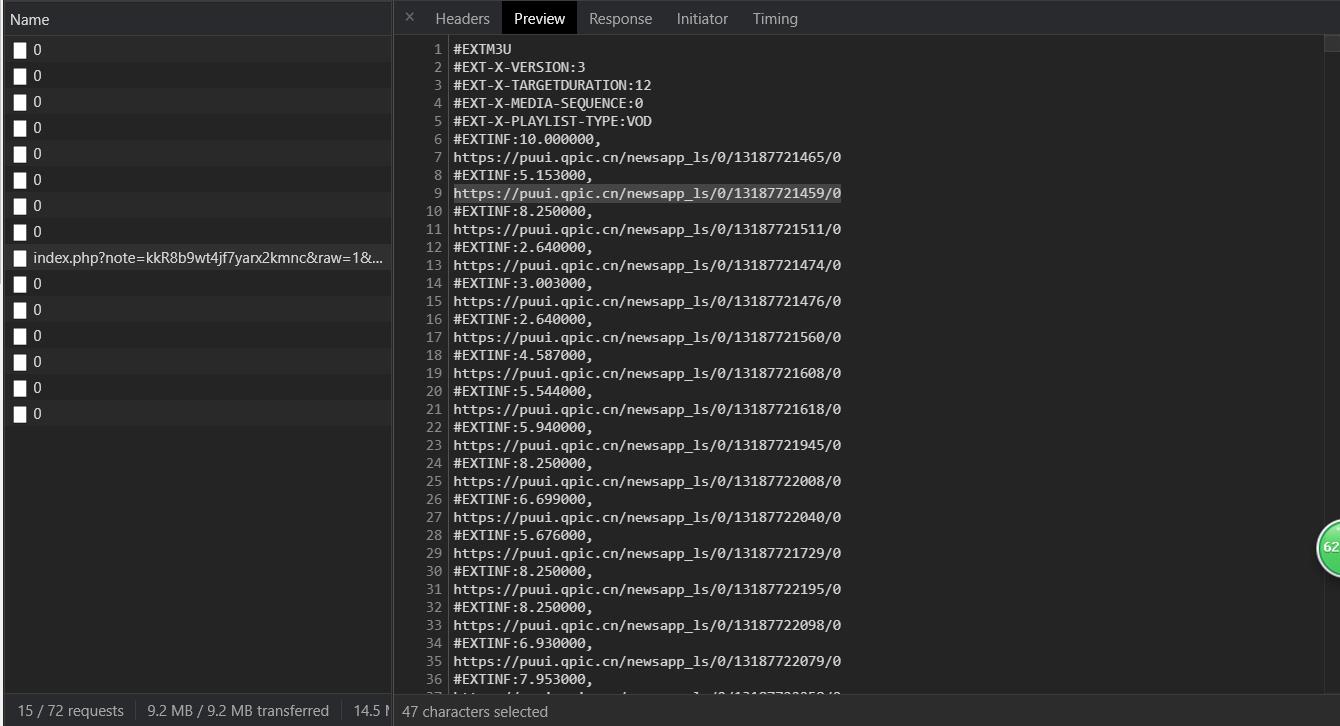
Task: Click the #EXTINF:6.699000 line
Action: coord(523,499)
